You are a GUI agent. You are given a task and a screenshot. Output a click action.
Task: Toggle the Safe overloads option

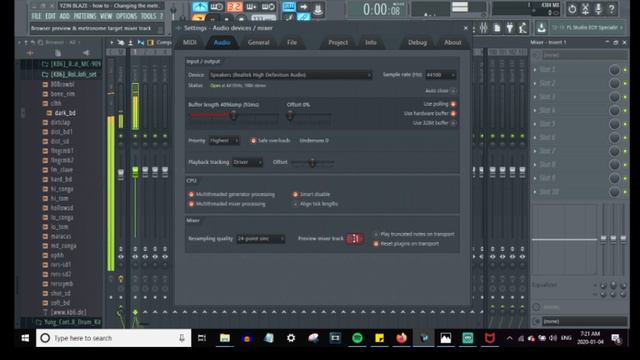point(253,140)
